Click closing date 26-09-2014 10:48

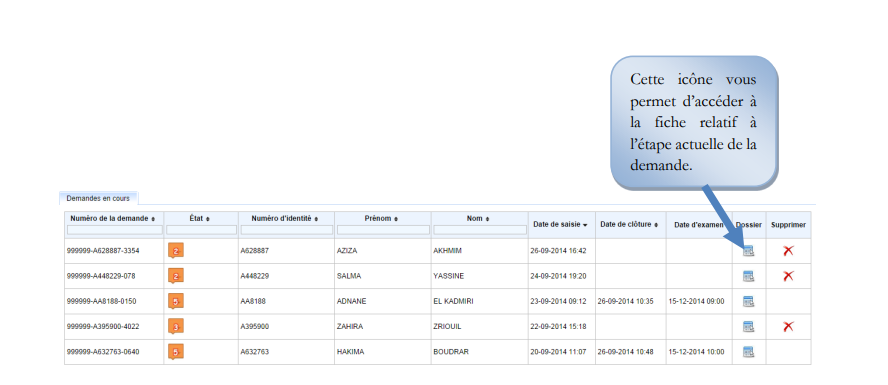(x=625, y=352)
